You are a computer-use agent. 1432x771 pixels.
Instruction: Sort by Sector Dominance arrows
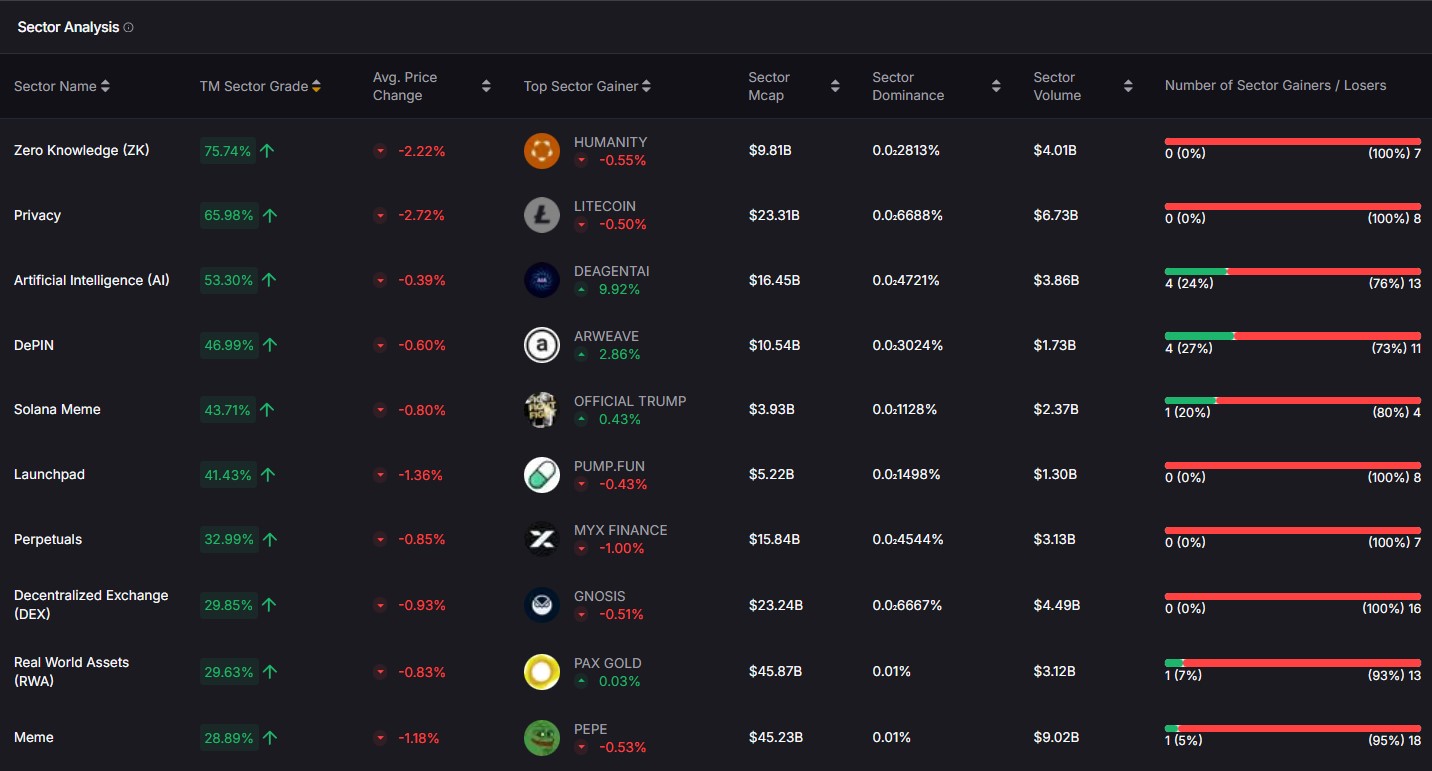tap(996, 86)
